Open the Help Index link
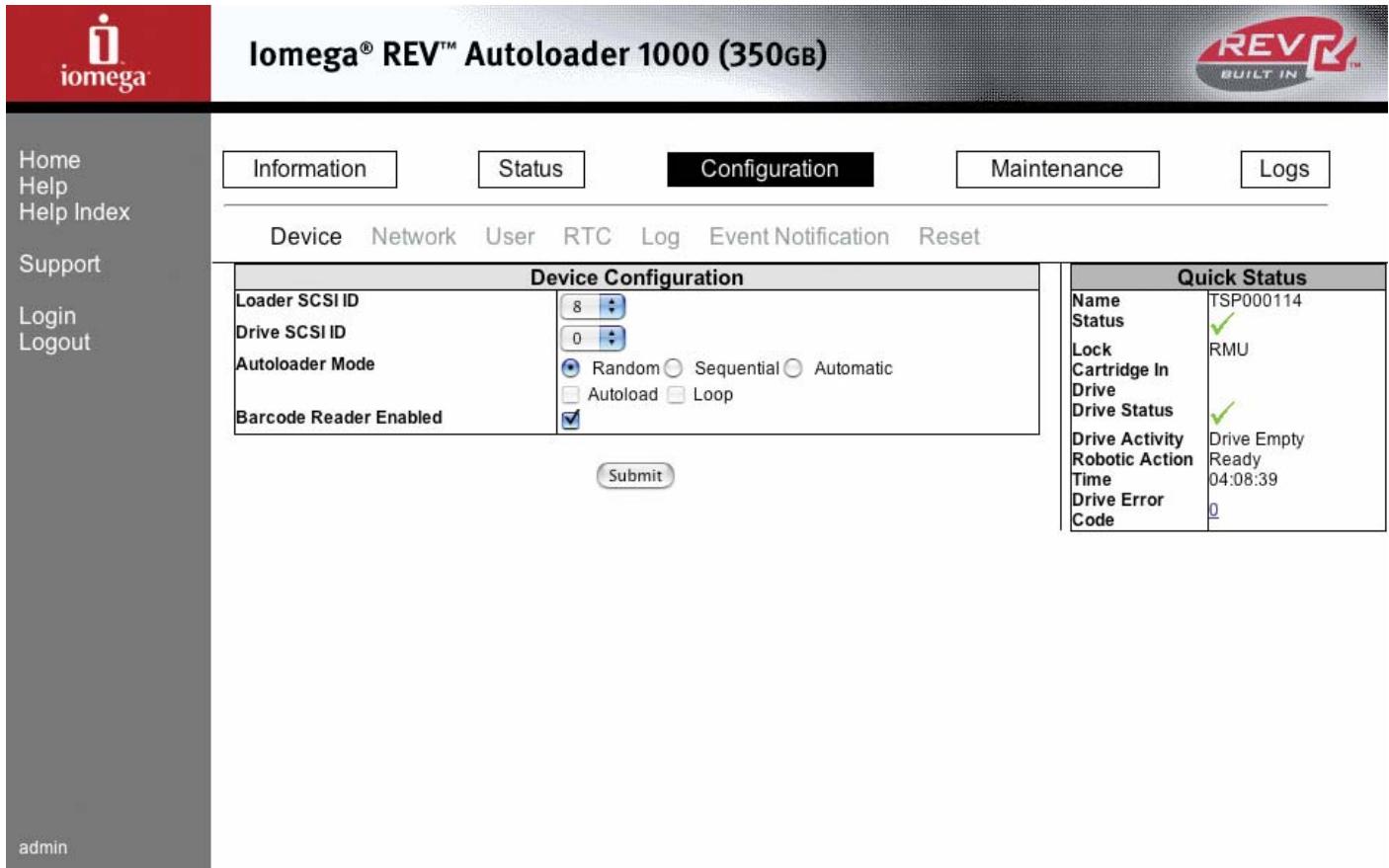 74,212
